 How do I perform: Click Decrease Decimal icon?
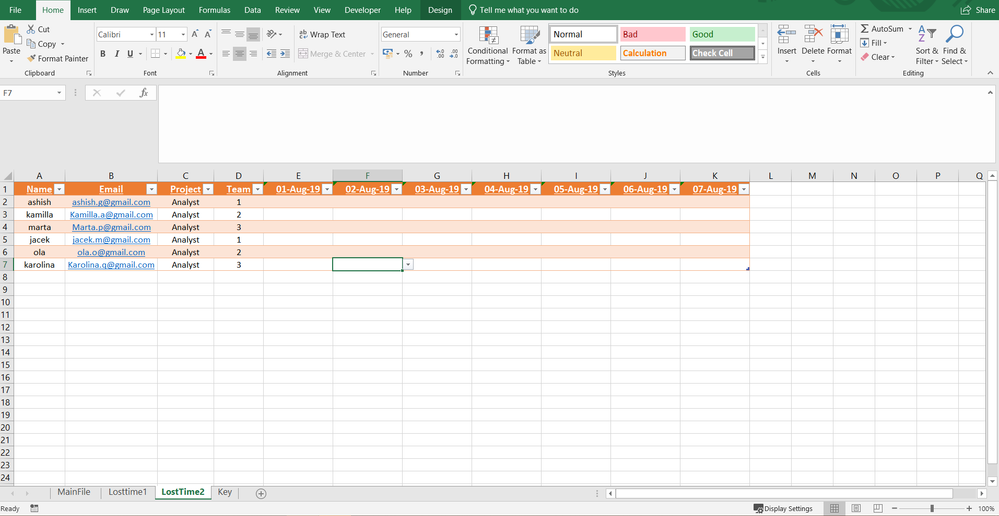[454, 54]
